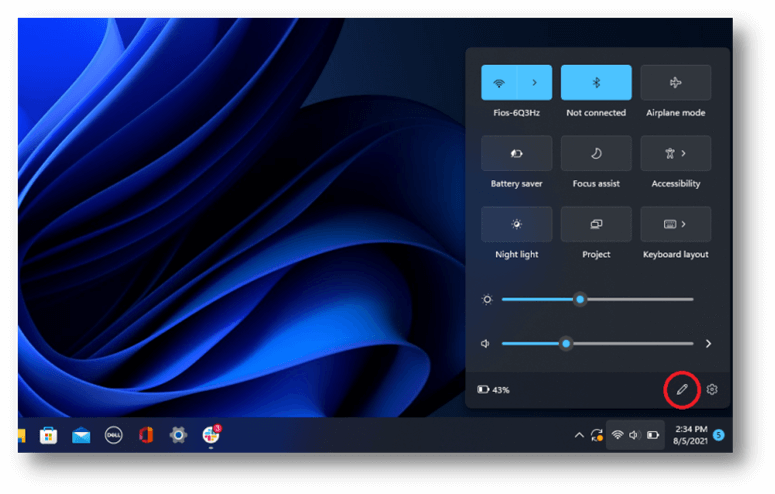Viewport: 775px width, 494px height.
Task: Open Accessibility quick settings tile
Action: click(x=676, y=153)
